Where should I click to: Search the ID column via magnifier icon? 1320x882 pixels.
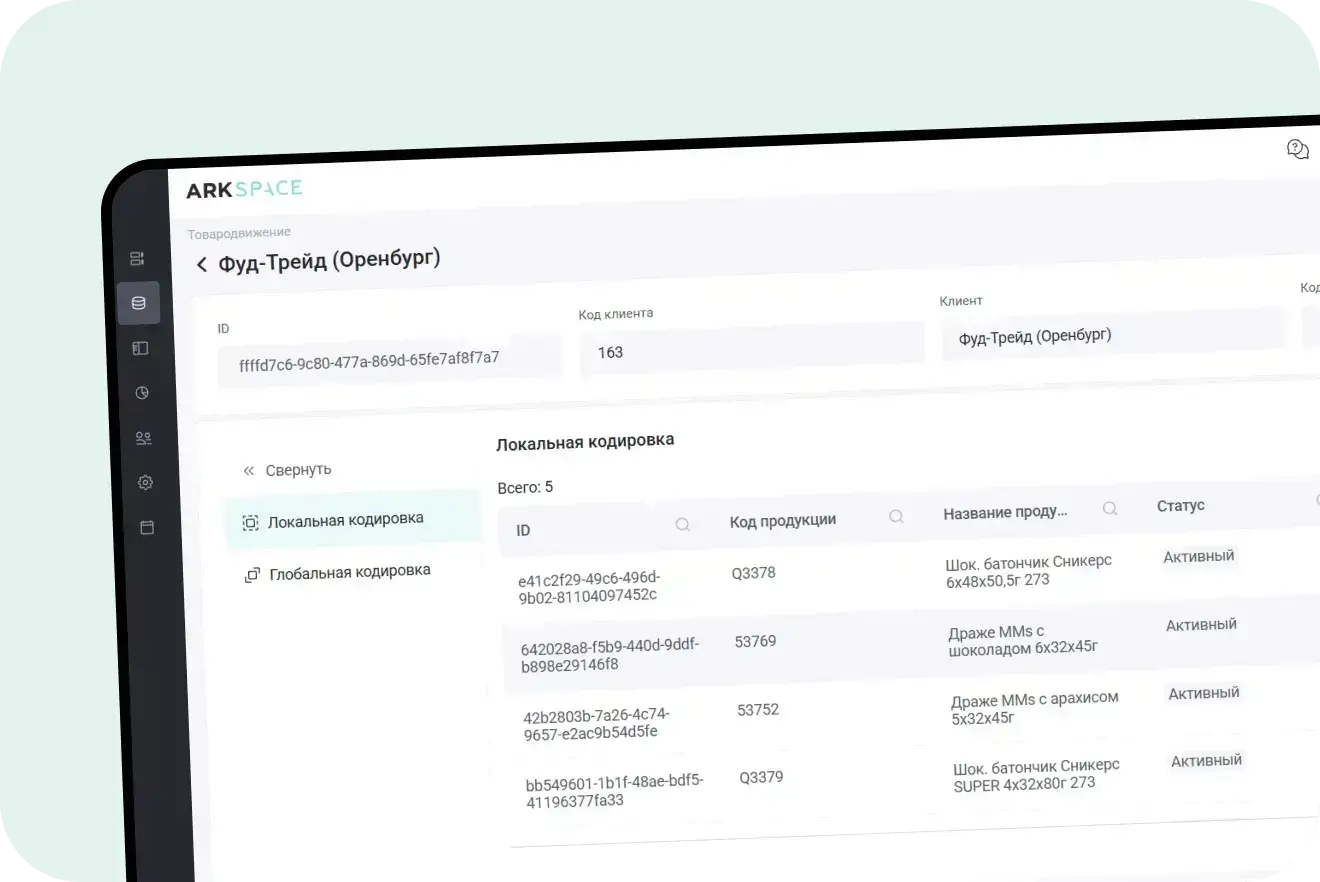pos(683,524)
